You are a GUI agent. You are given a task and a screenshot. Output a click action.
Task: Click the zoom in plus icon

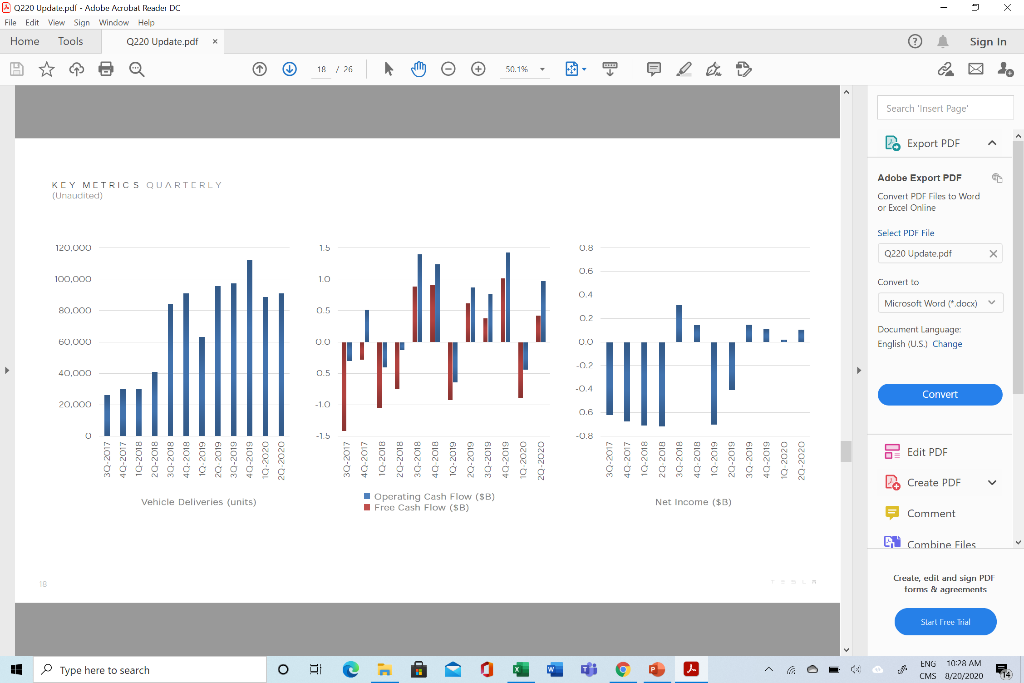coord(478,69)
